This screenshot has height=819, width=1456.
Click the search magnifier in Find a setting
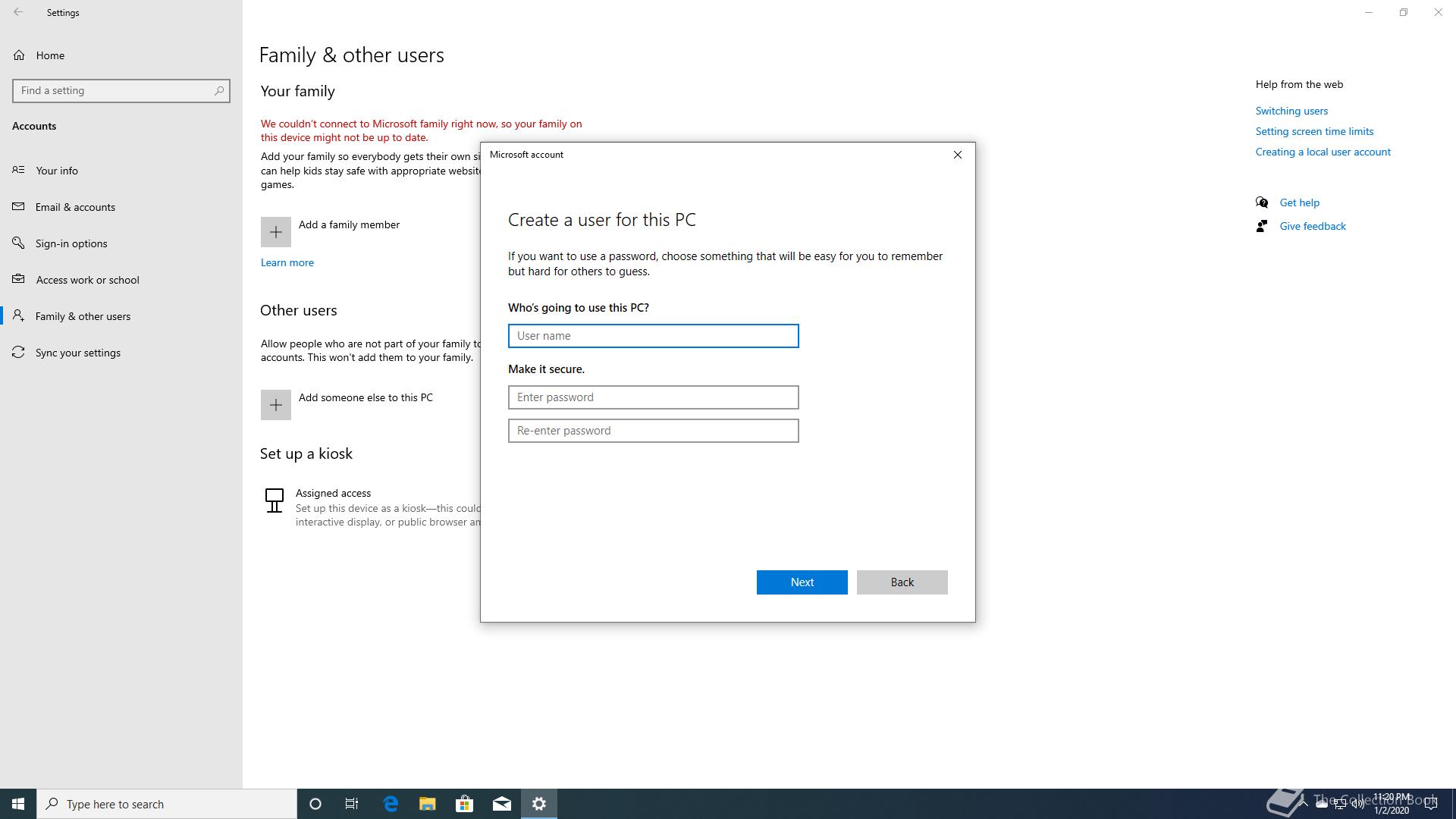pos(219,90)
